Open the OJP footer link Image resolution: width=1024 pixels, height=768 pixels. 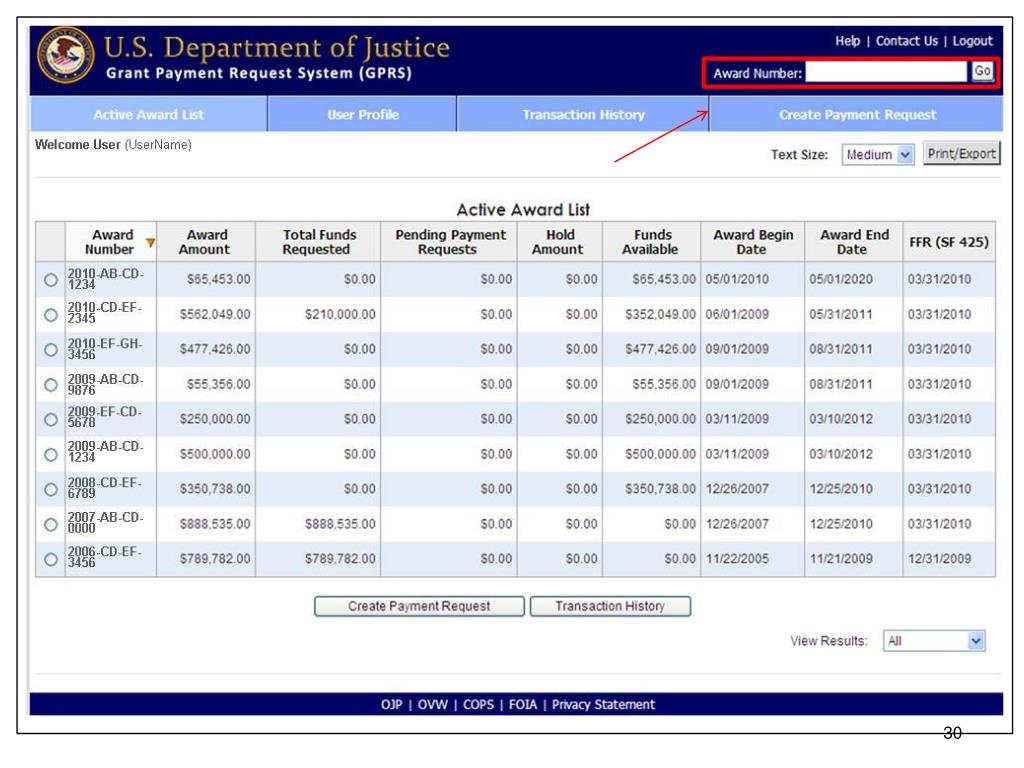pos(391,705)
